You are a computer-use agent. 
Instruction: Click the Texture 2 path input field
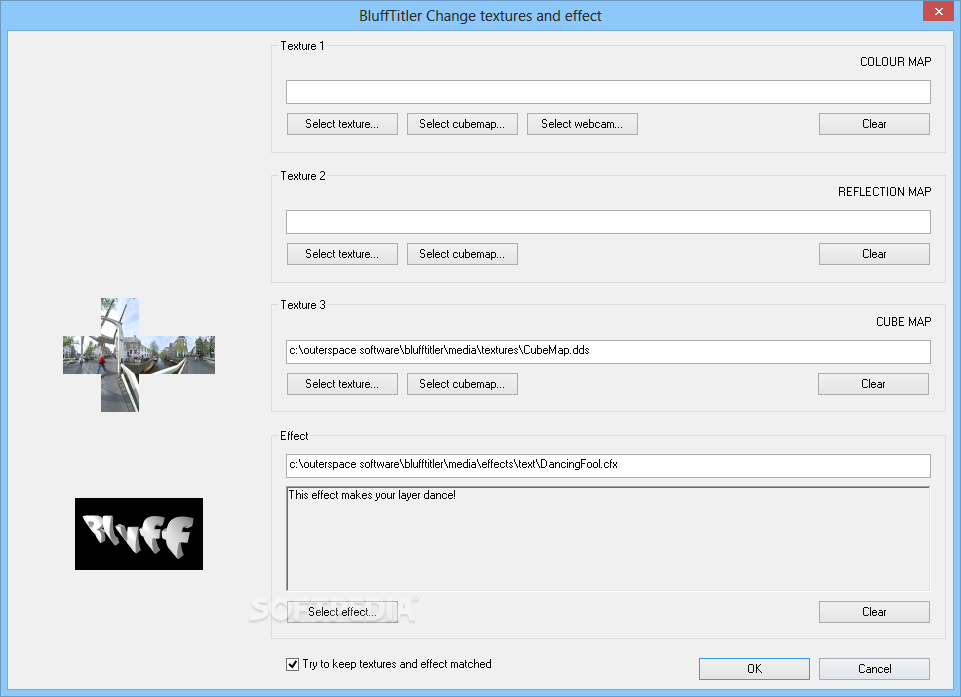[608, 222]
